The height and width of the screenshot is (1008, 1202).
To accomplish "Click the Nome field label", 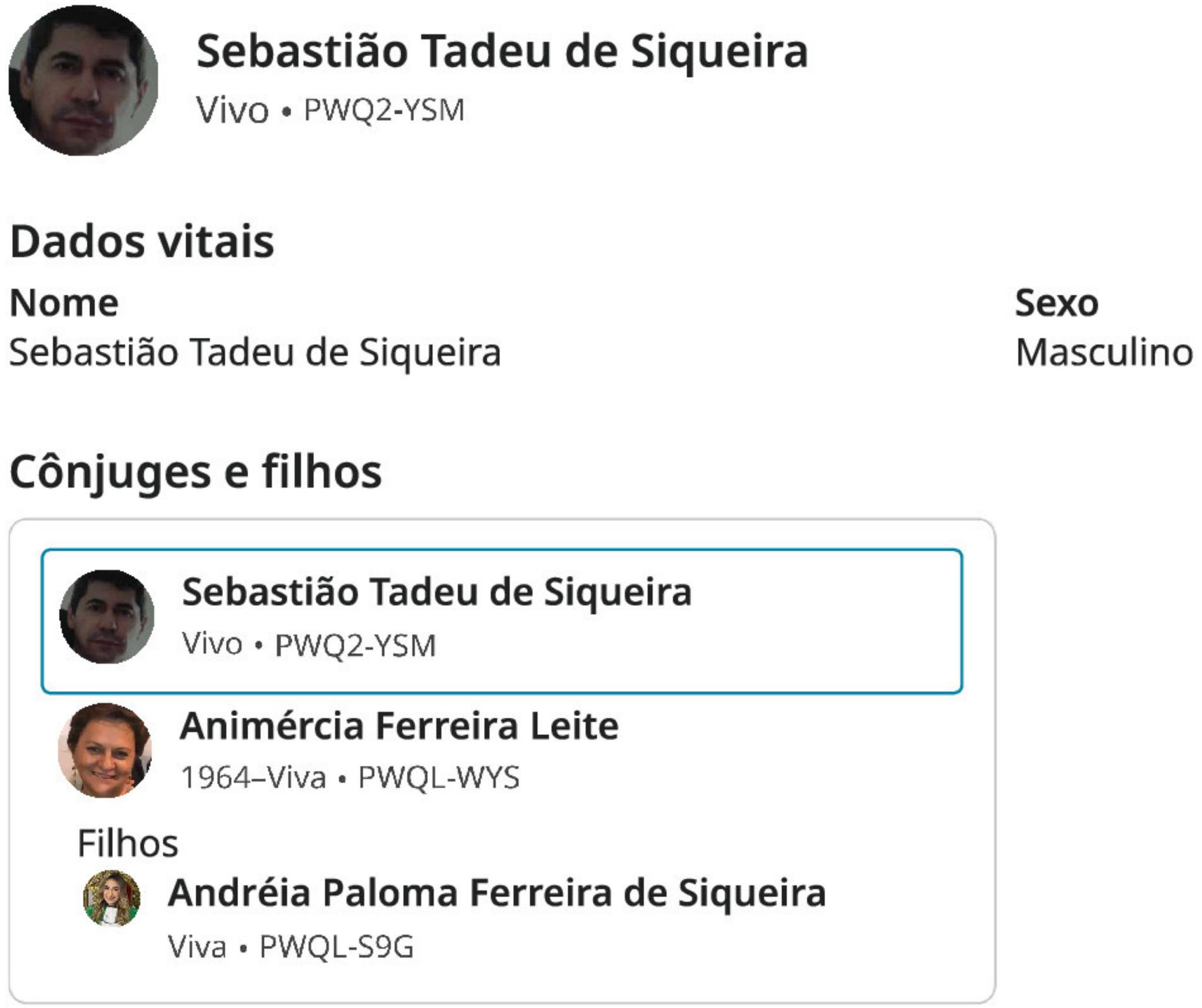I will click(65, 303).
